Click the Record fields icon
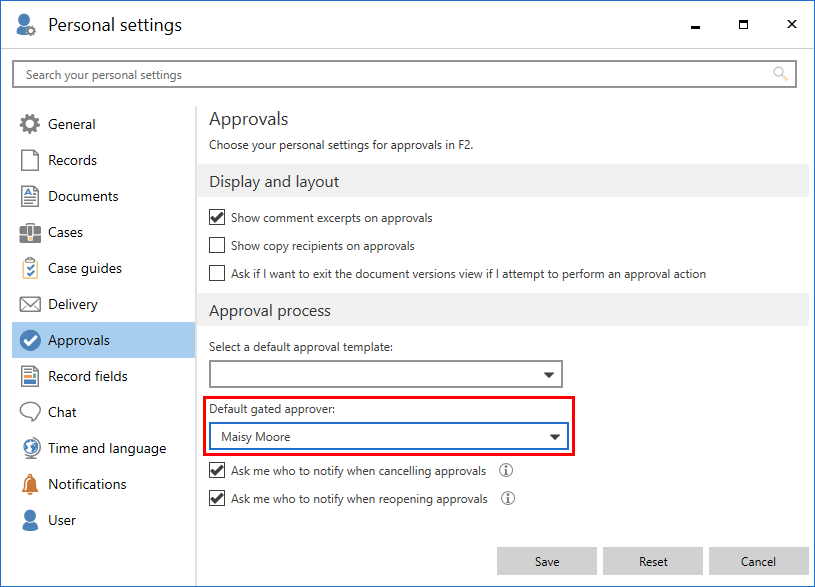Screen dimensions: 815x587 pyautogui.click(x=30, y=376)
